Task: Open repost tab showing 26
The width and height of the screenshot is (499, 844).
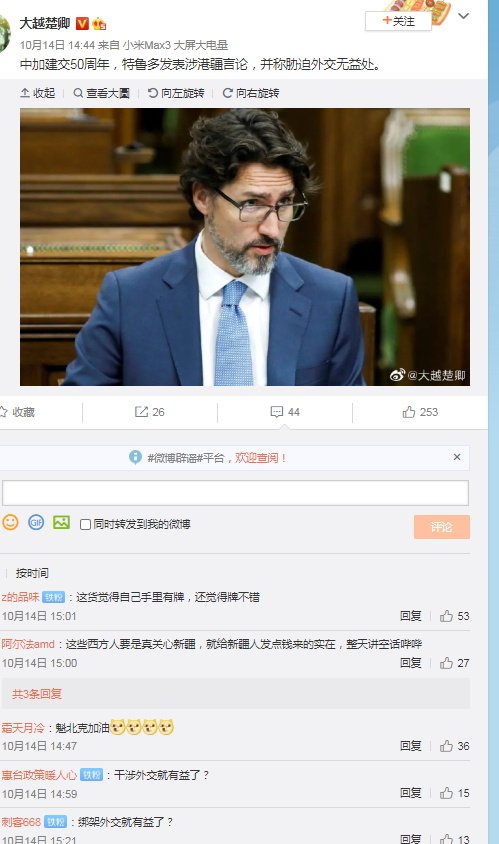Action: coord(150,412)
